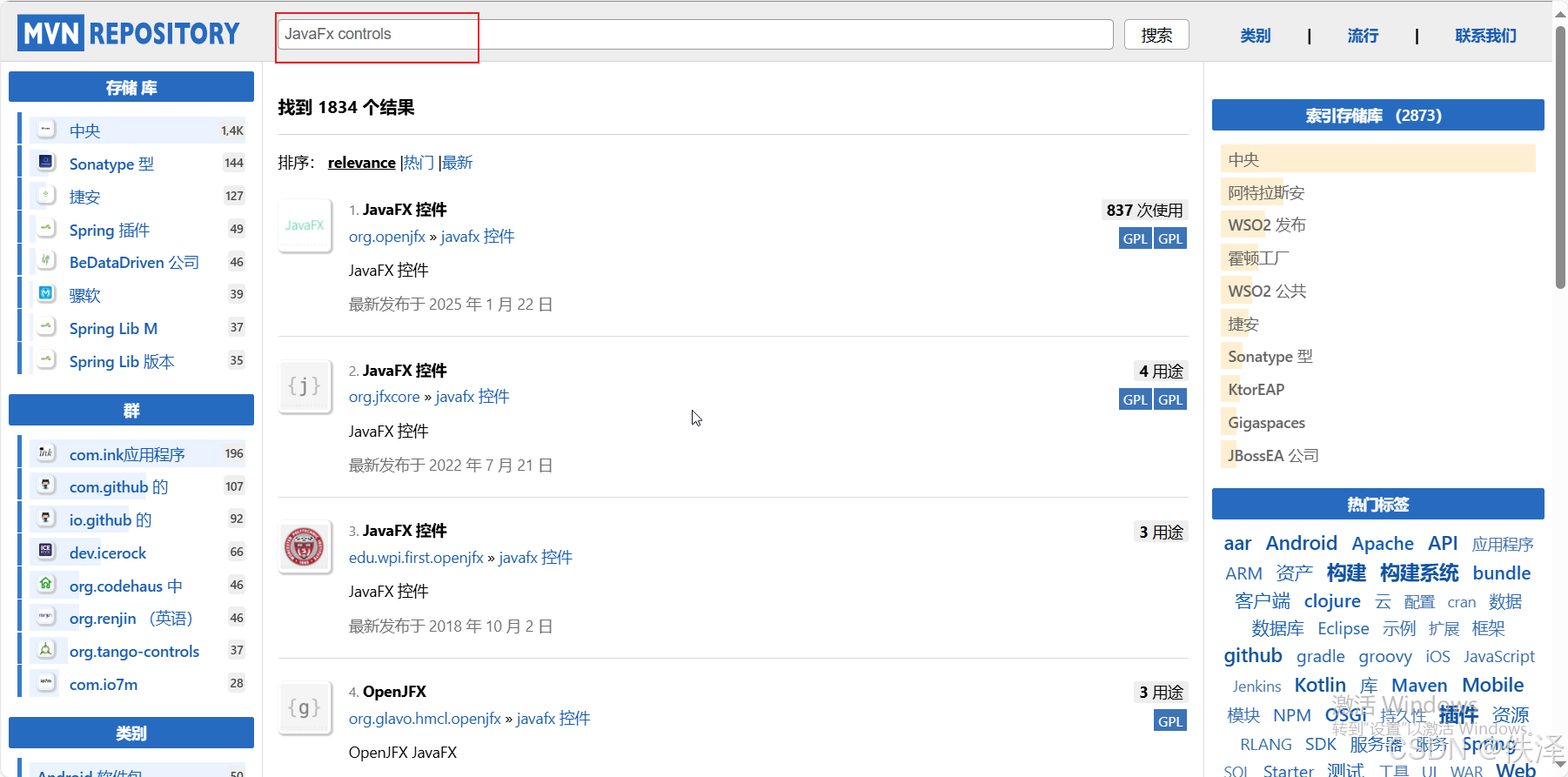Viewport: 1568px width, 777px height.
Task: Open the org.glavo.hmcl.openjfx group link
Action: tap(425, 719)
